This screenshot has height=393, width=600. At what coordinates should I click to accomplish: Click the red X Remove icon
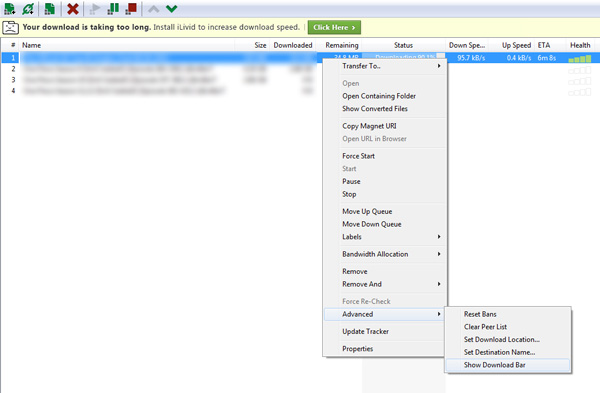(x=73, y=8)
